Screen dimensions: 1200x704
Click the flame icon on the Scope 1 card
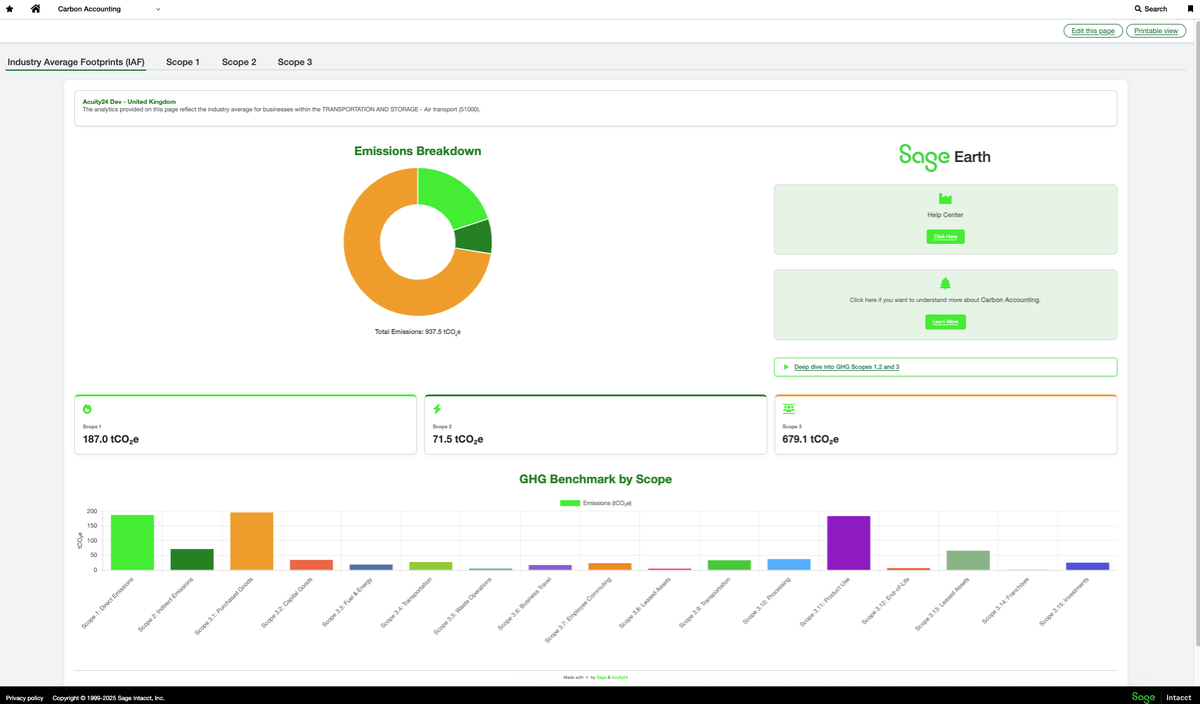tap(88, 408)
